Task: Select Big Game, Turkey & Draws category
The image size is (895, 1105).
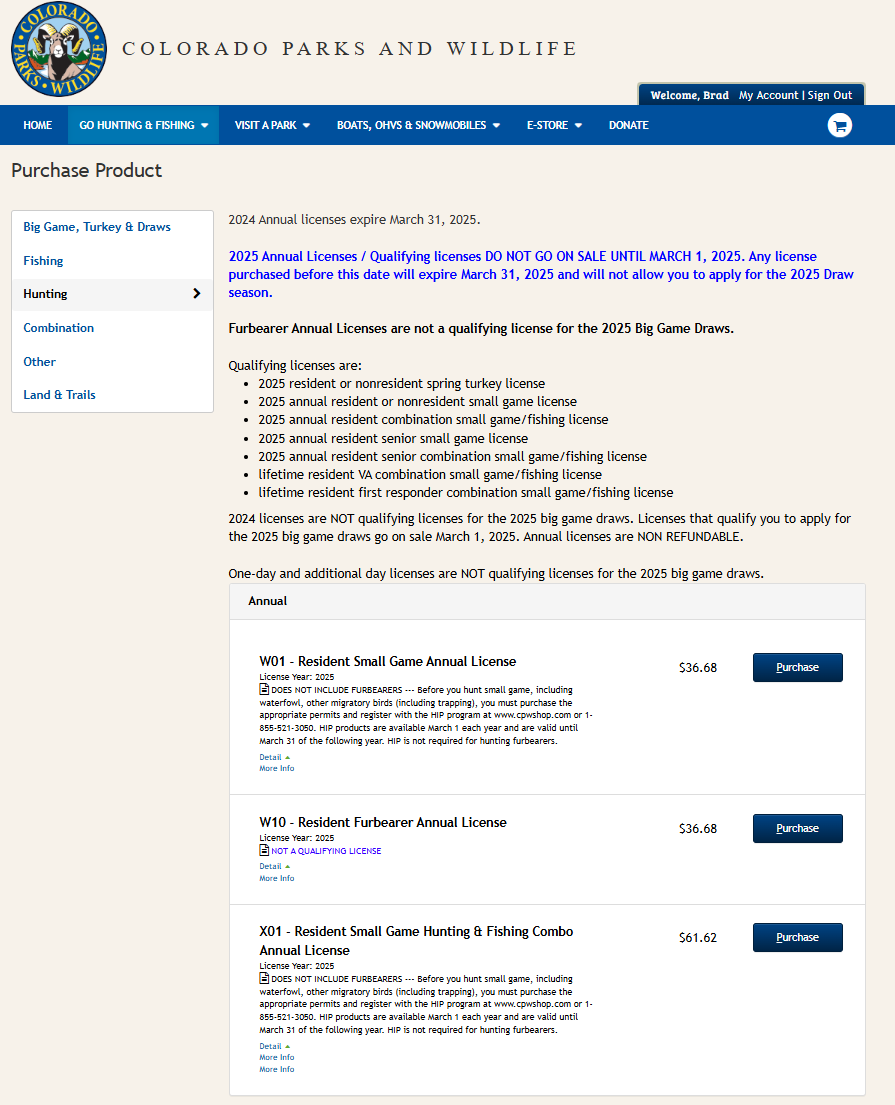Action: (97, 227)
